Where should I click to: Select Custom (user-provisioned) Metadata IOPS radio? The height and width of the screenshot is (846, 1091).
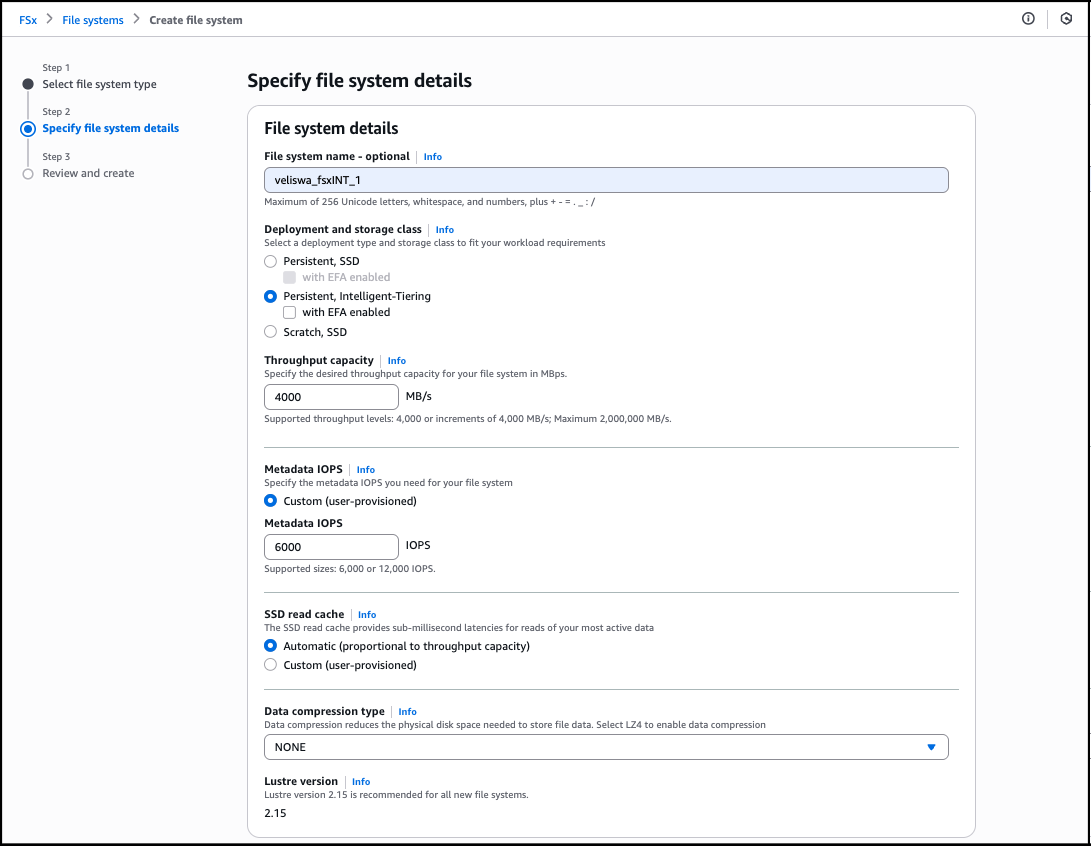pyautogui.click(x=271, y=501)
